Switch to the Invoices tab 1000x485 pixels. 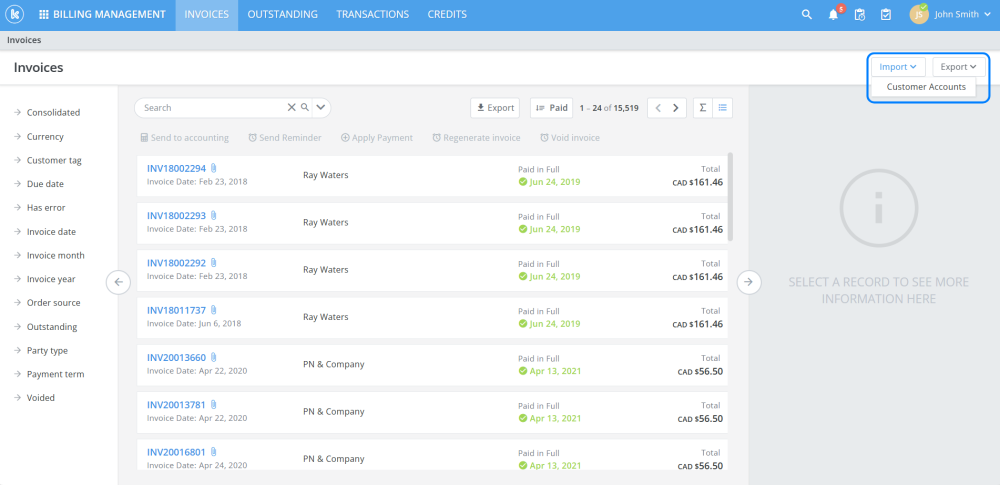(207, 15)
